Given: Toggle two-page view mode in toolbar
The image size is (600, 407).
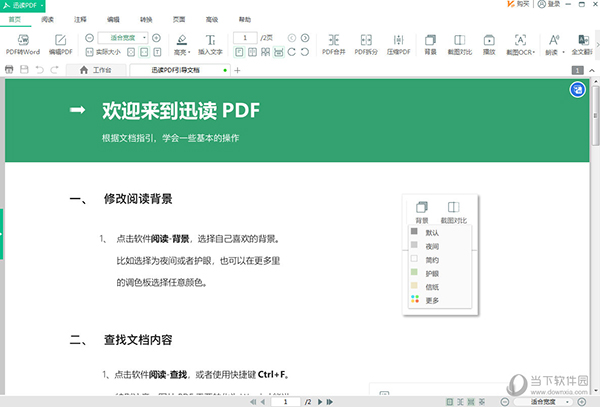Looking at the screenshot, I should (x=252, y=52).
